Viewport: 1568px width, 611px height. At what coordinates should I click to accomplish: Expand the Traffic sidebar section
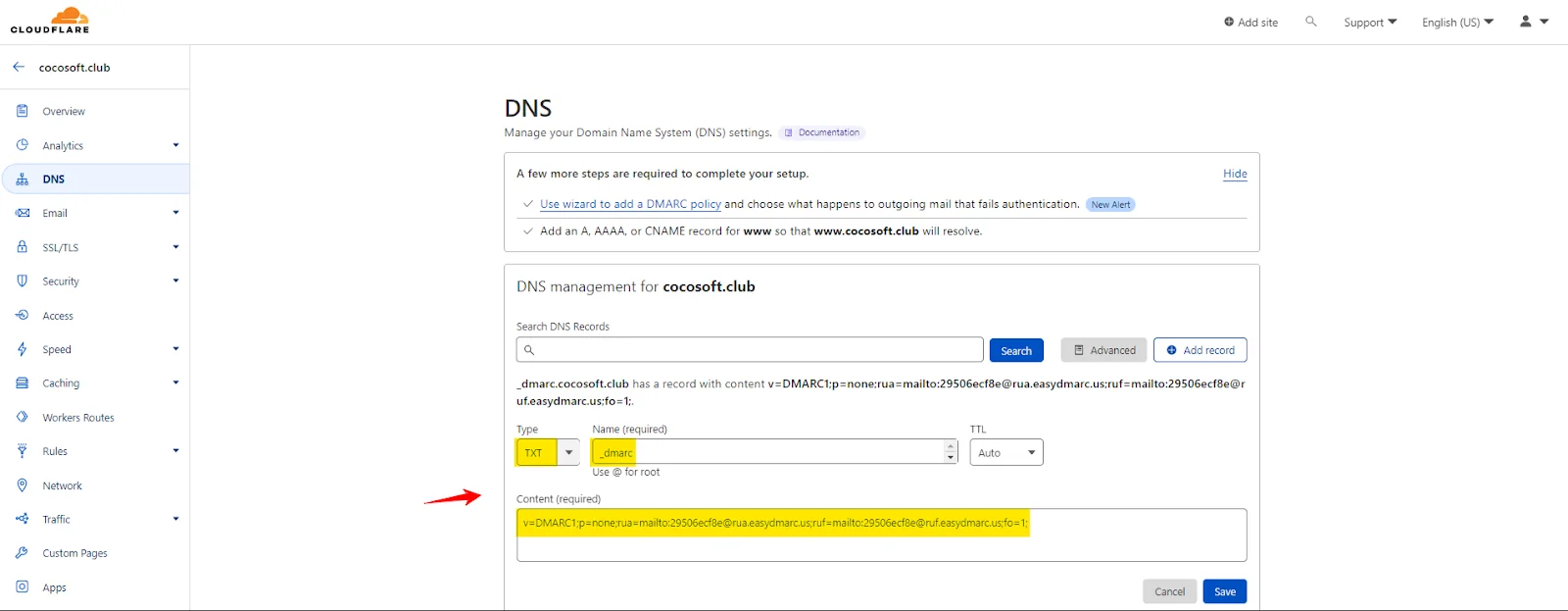tap(176, 519)
